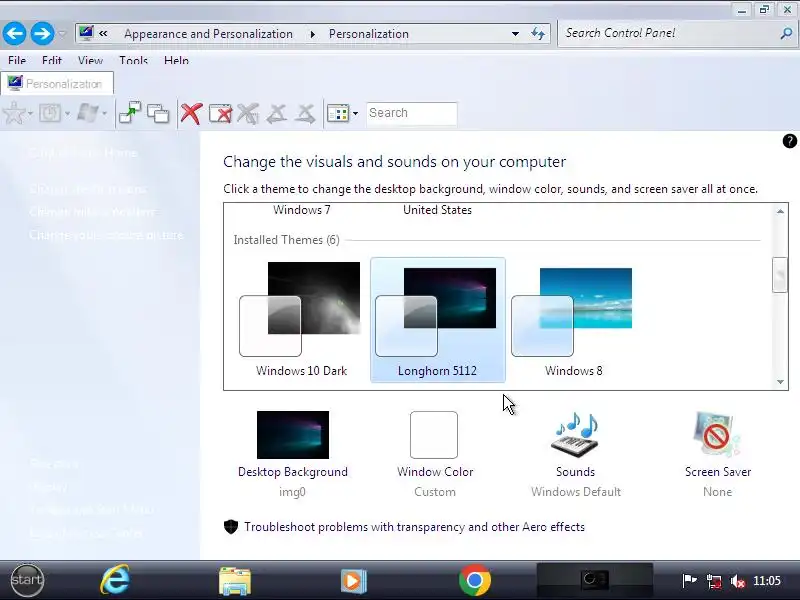Apply the Longhorn 5112 theme
Viewport: 800px width, 600px height.
(438, 320)
